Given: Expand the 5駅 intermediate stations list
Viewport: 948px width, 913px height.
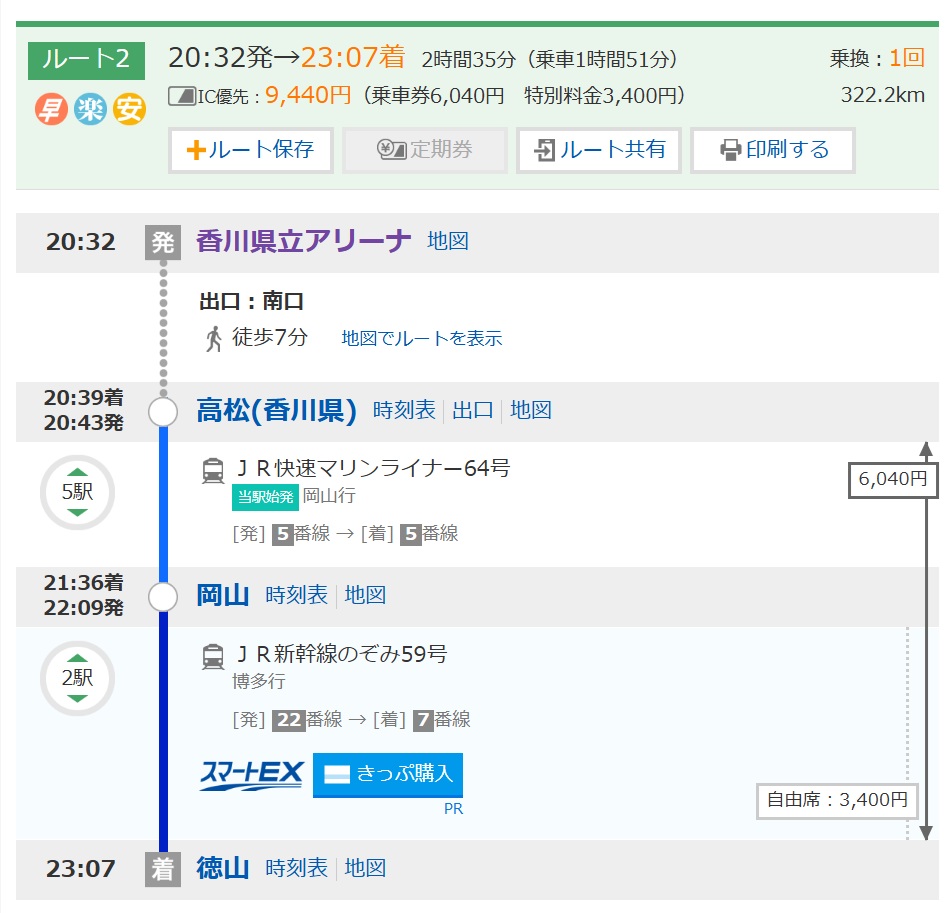Looking at the screenshot, I should click(77, 492).
